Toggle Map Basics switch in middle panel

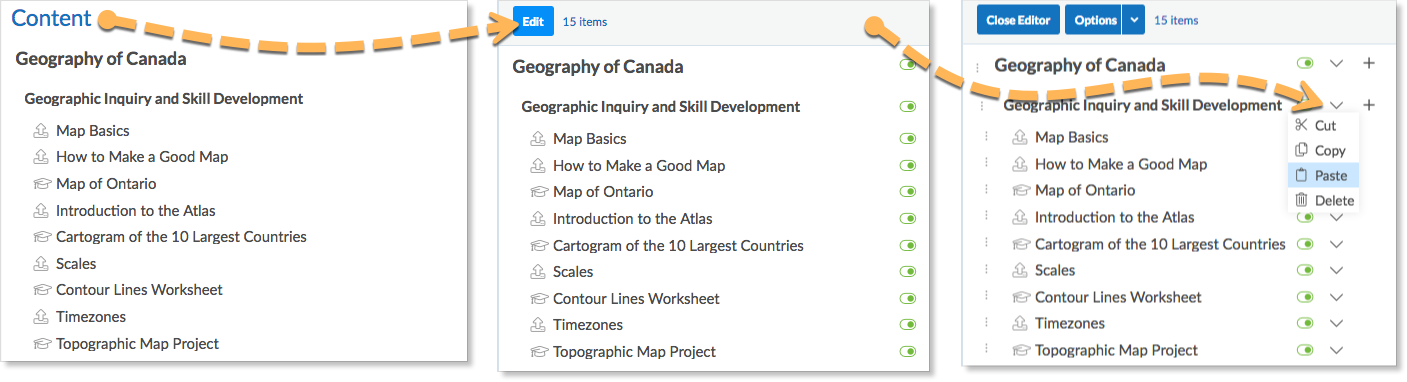coord(908,139)
